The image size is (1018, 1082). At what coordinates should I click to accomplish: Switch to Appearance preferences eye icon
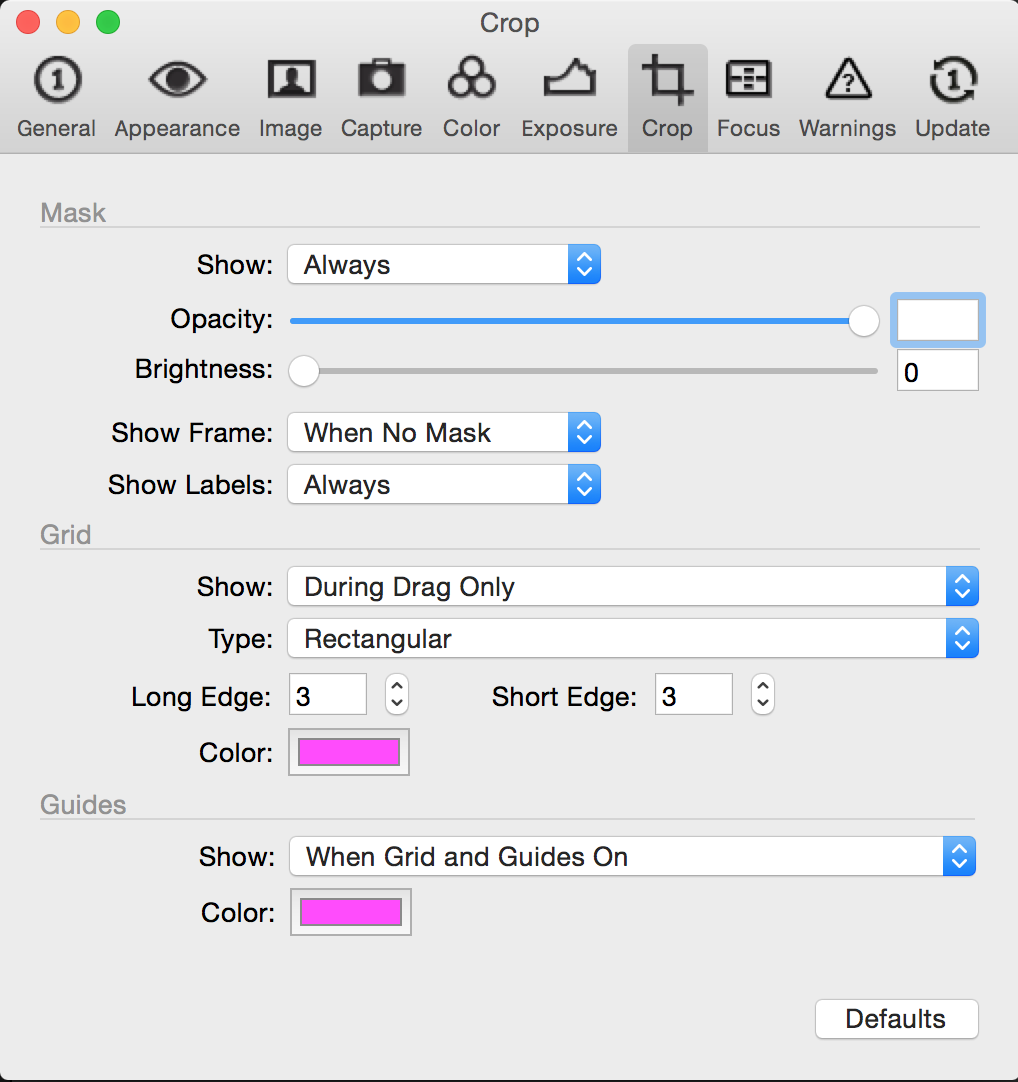[x=177, y=79]
